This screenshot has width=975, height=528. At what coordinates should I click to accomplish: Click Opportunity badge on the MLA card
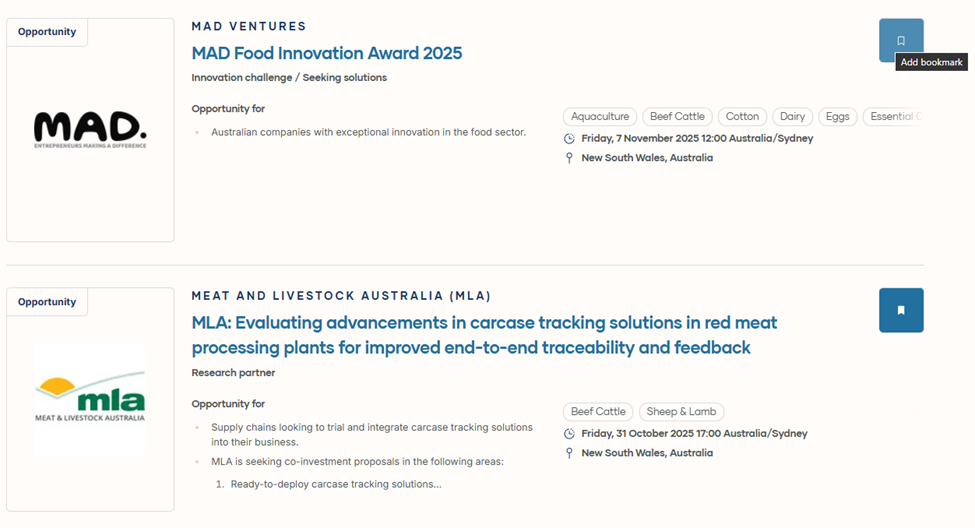click(47, 302)
